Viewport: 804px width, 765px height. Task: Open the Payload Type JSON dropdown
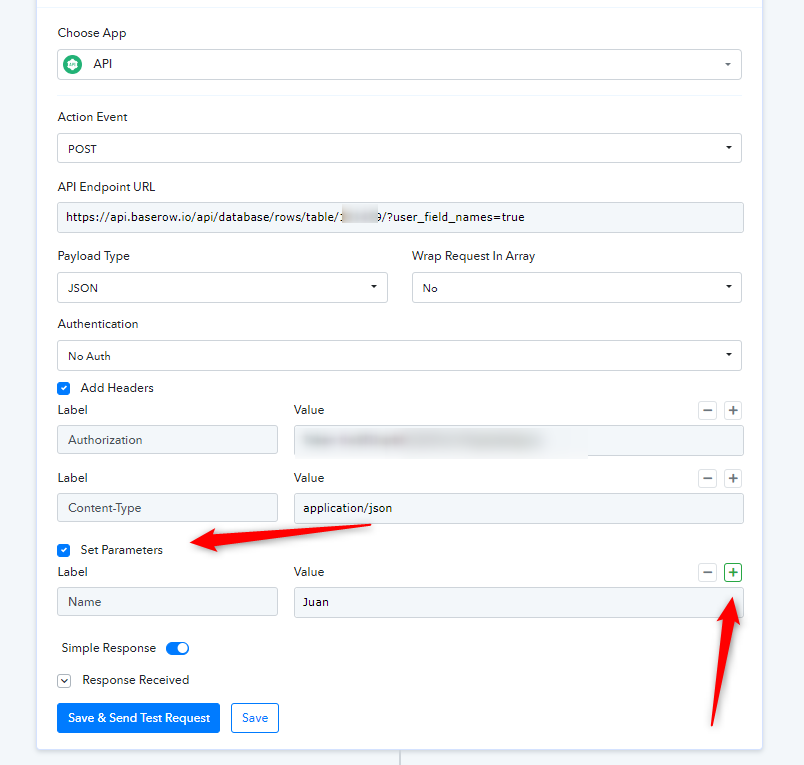pyautogui.click(x=222, y=288)
